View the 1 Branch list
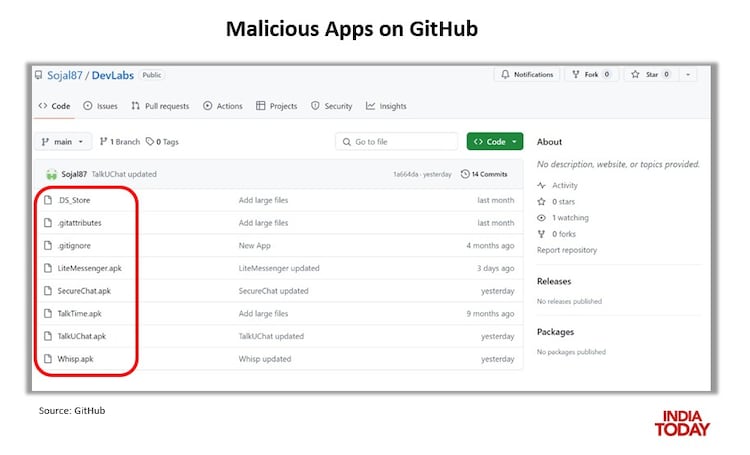 pos(120,142)
